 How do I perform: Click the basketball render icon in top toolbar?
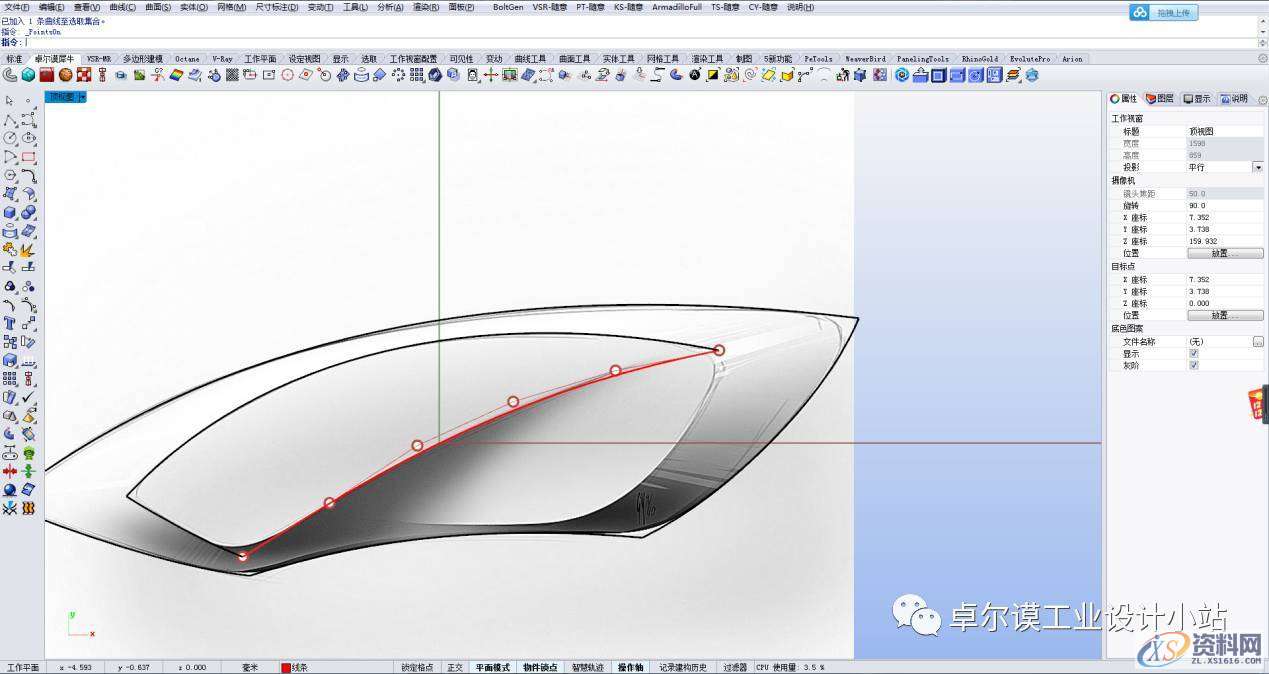click(x=65, y=75)
